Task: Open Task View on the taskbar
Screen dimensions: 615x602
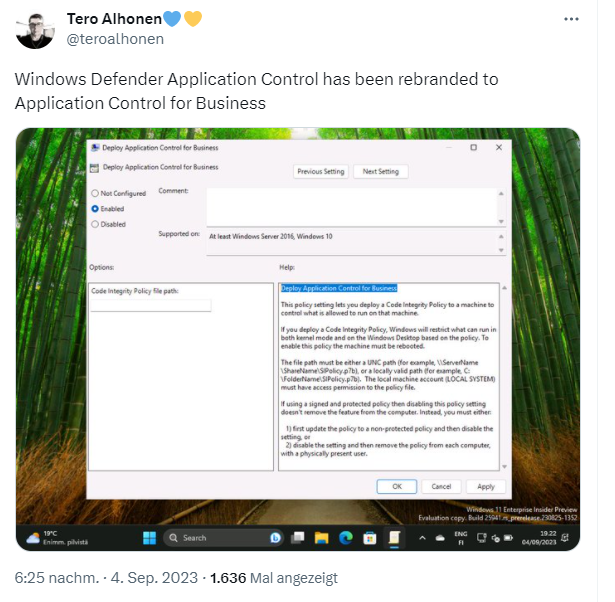Action: pos(297,538)
